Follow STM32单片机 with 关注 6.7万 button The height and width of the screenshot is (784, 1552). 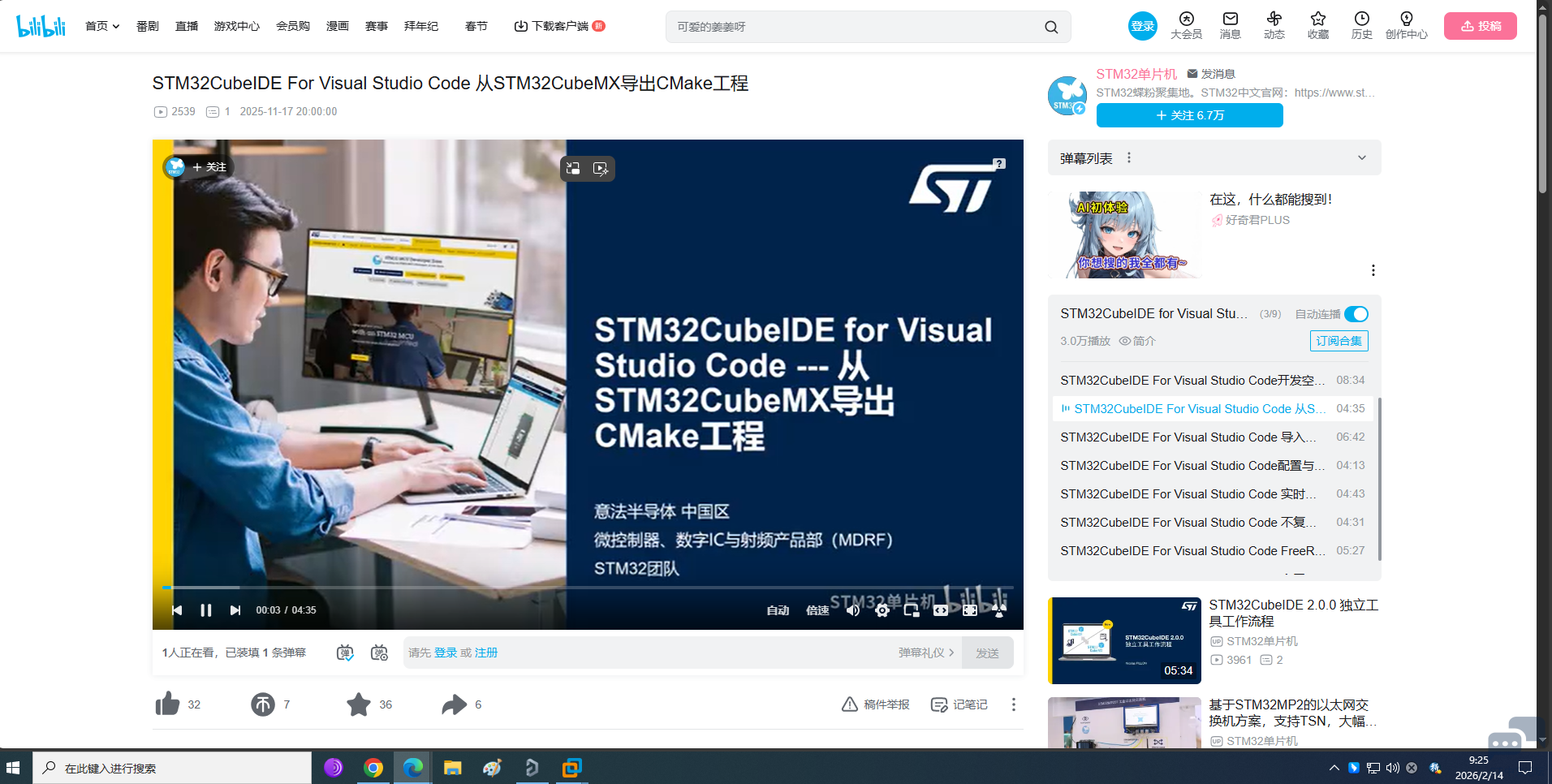tap(1190, 115)
